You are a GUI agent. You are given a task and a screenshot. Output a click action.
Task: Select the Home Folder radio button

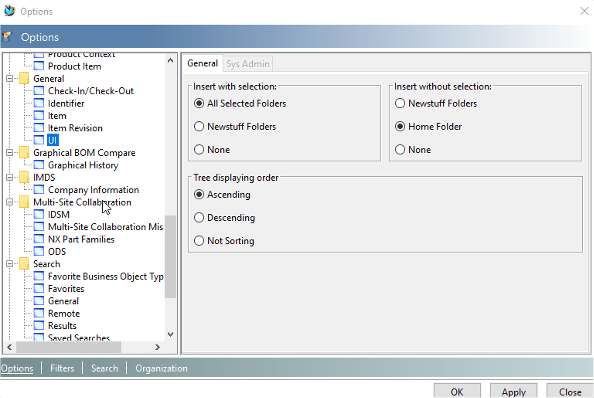[400, 126]
